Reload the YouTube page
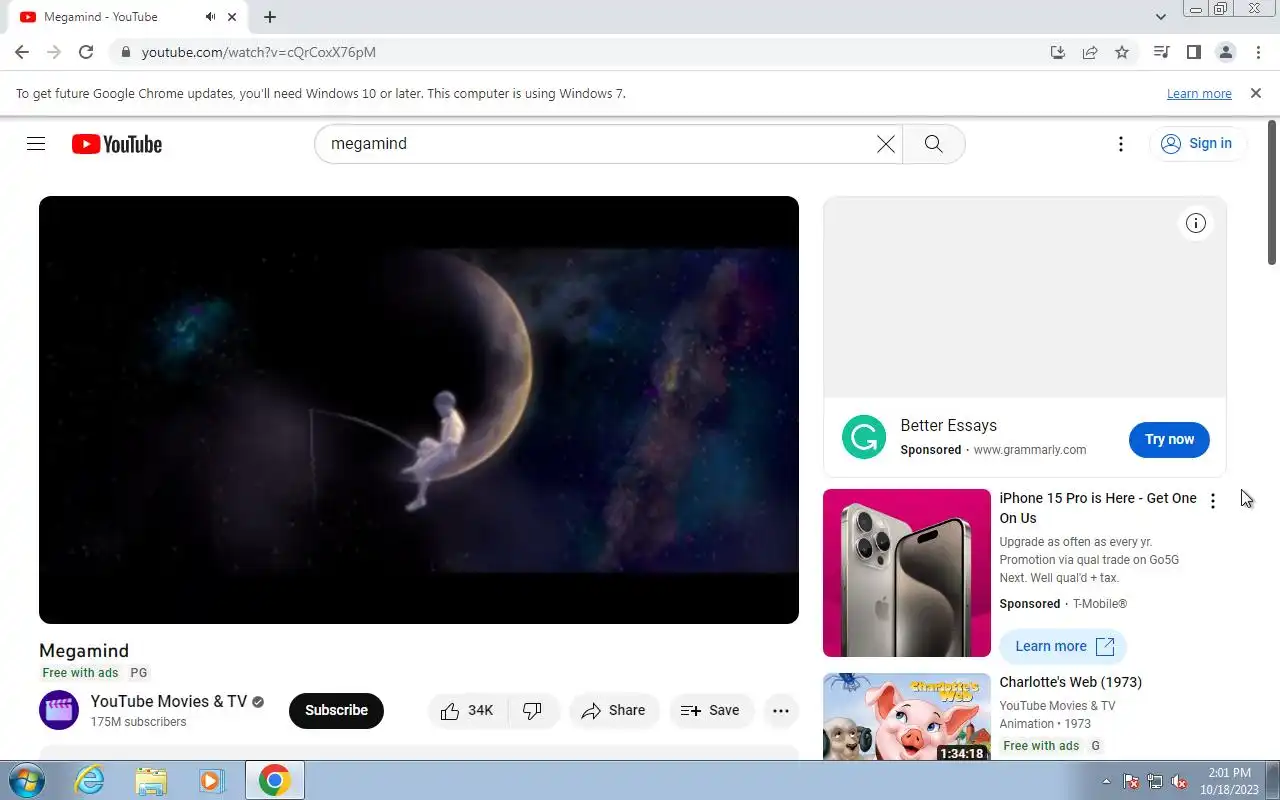The width and height of the screenshot is (1280, 800). pos(86,52)
